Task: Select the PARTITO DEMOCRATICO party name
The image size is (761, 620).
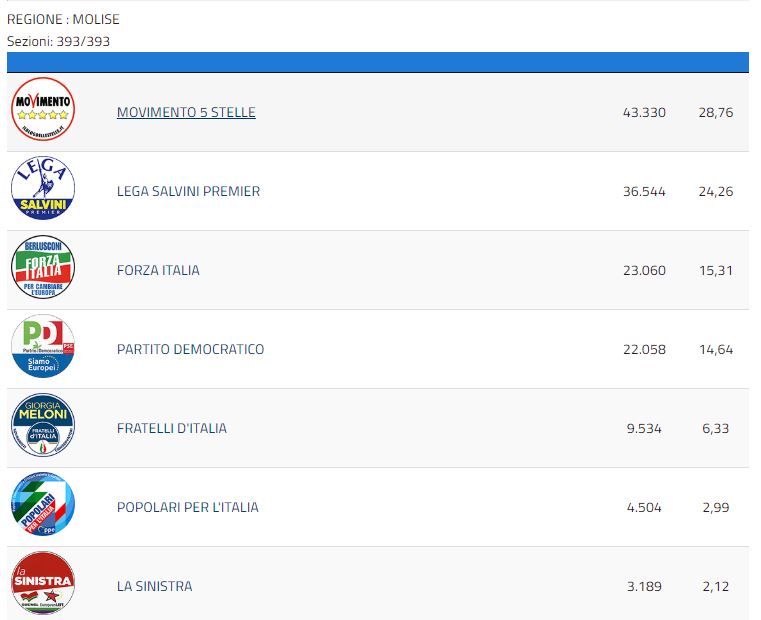Action: click(190, 350)
